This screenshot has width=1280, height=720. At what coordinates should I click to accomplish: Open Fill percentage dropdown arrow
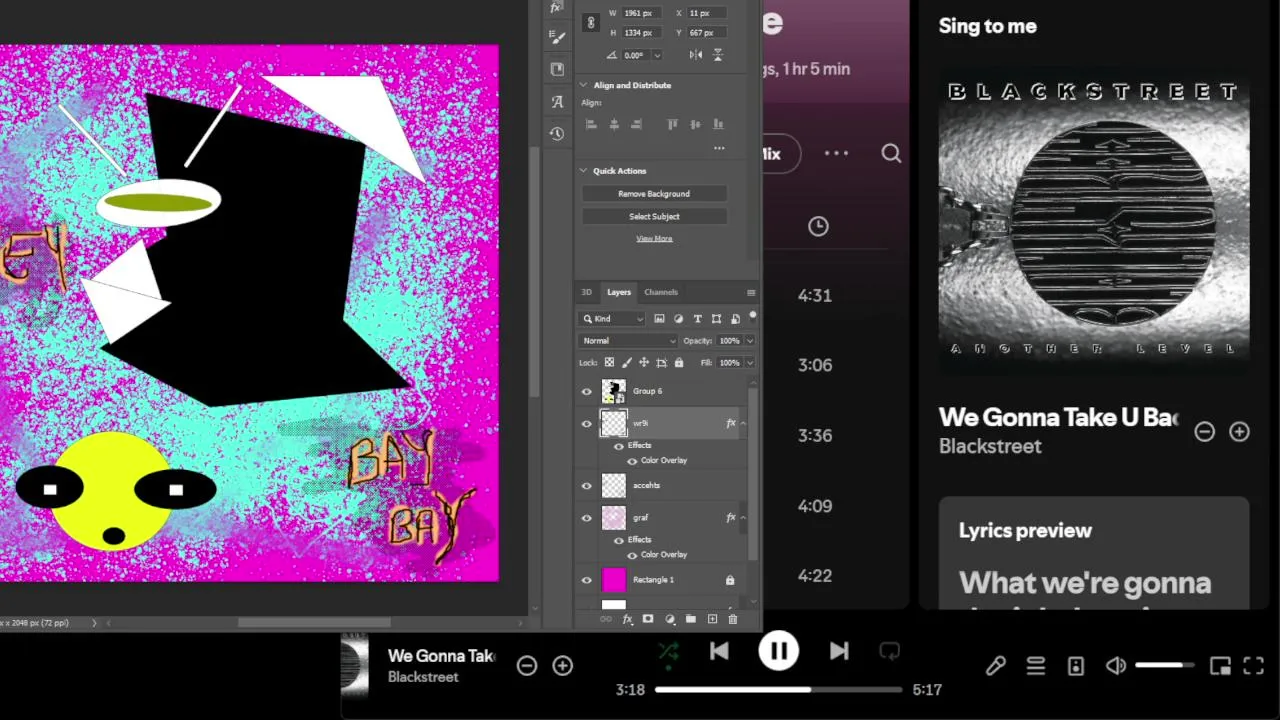[749, 363]
